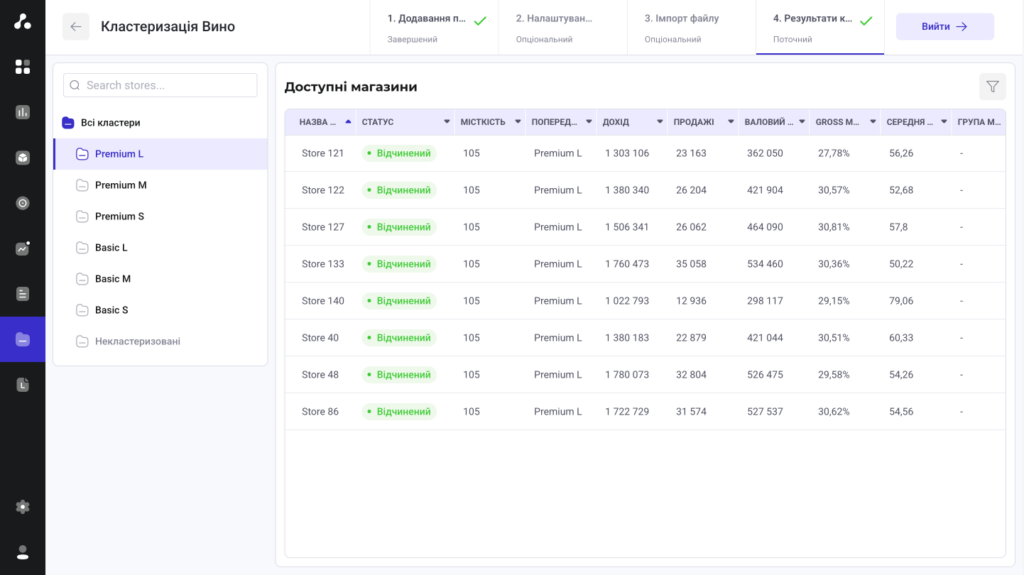Collapse the Всі кластери folder

pos(68,123)
